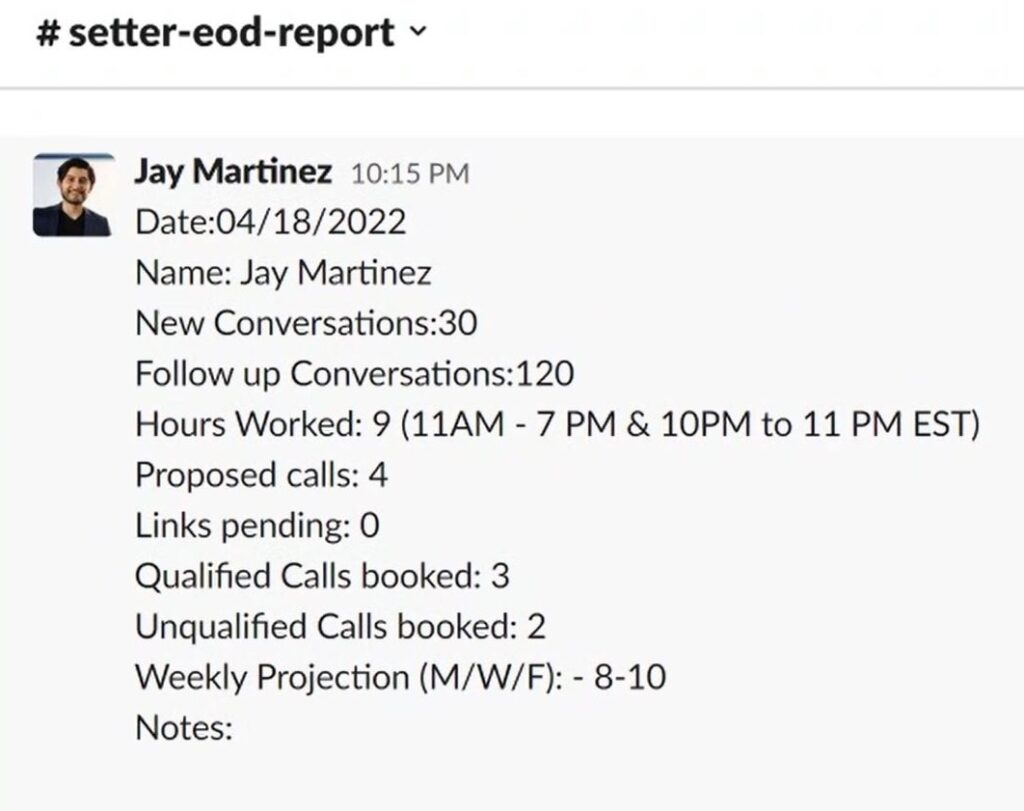The image size is (1024, 811).
Task: Select the 'Name: Jay Martinez' line
Action: click(283, 273)
